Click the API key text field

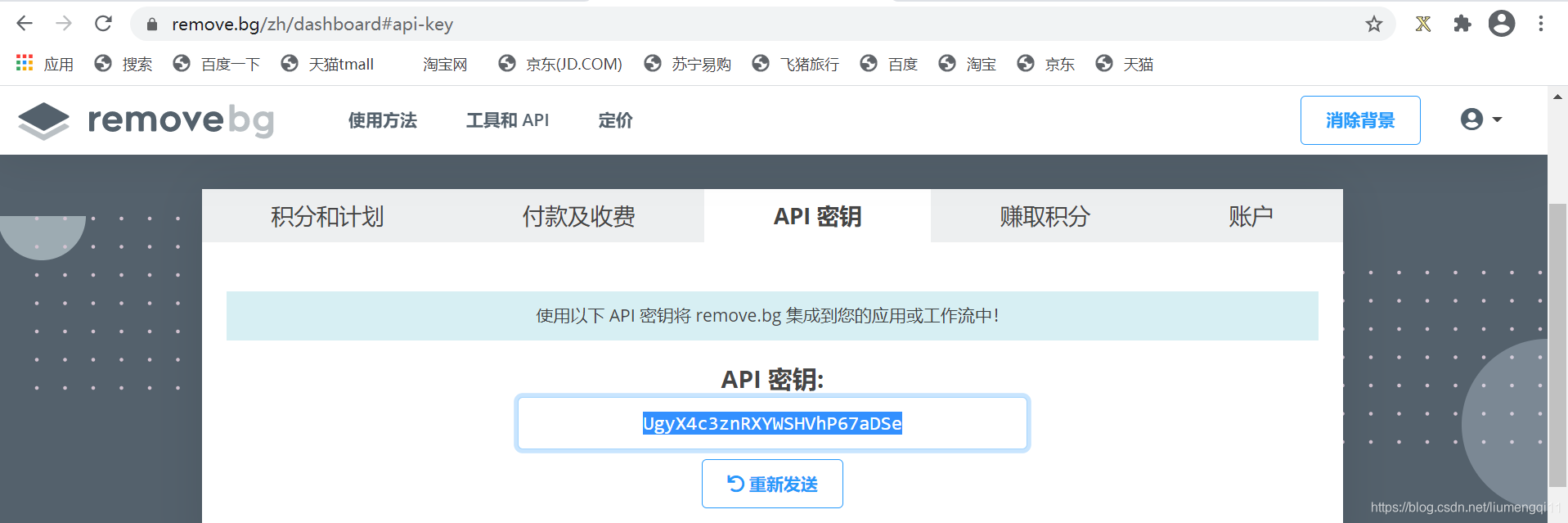point(772,423)
